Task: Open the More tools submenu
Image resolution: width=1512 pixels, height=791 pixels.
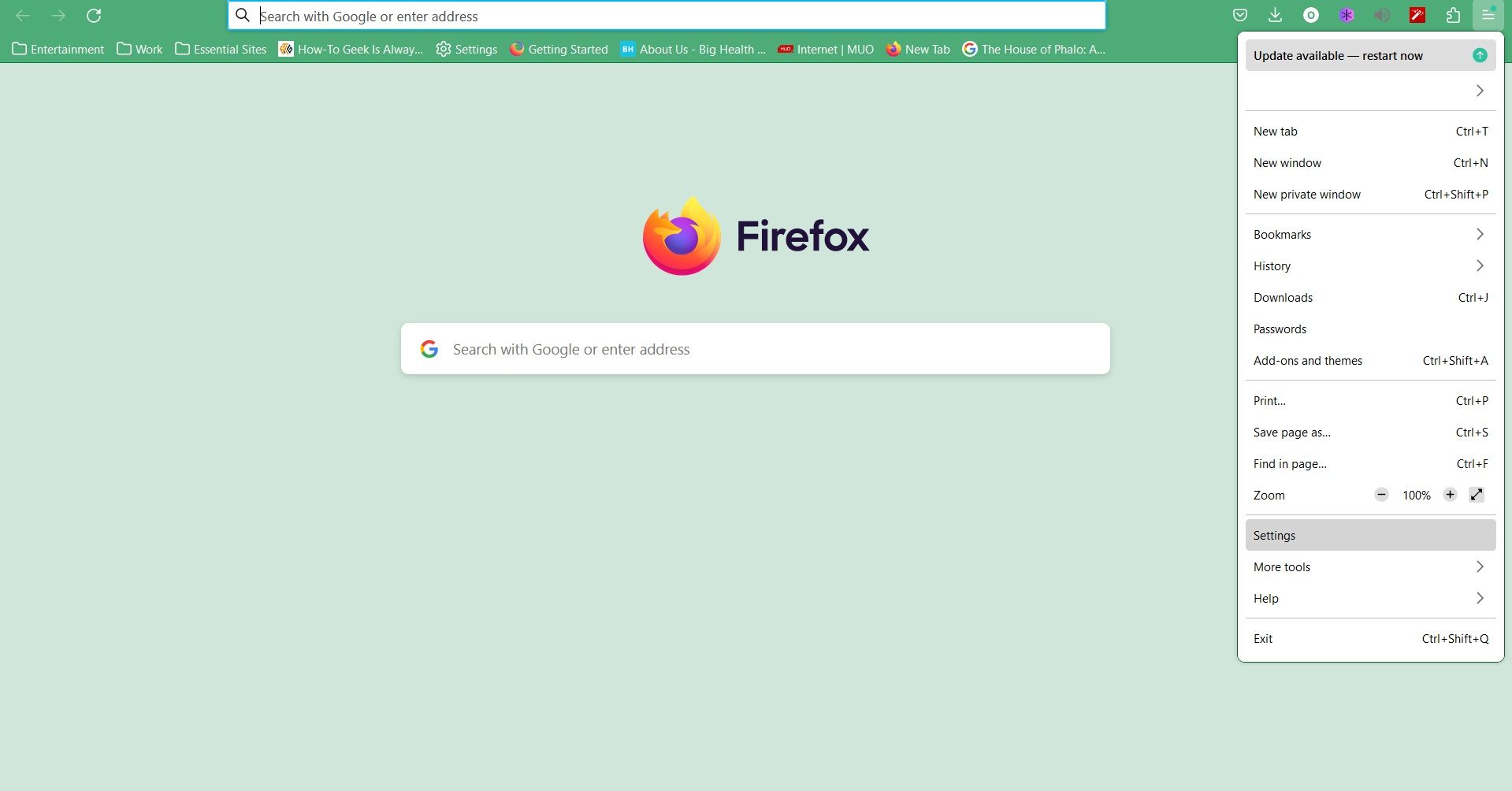Action: (x=1370, y=566)
